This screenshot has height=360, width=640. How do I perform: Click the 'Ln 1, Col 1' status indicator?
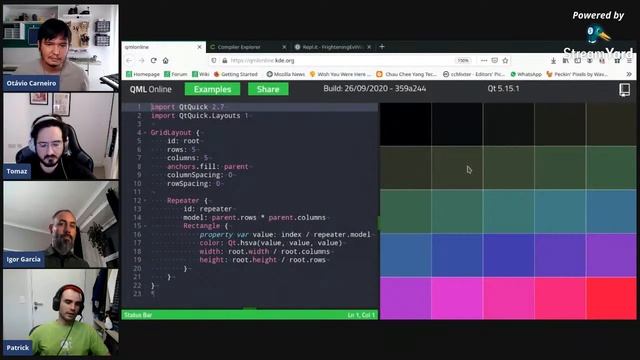coord(361,315)
